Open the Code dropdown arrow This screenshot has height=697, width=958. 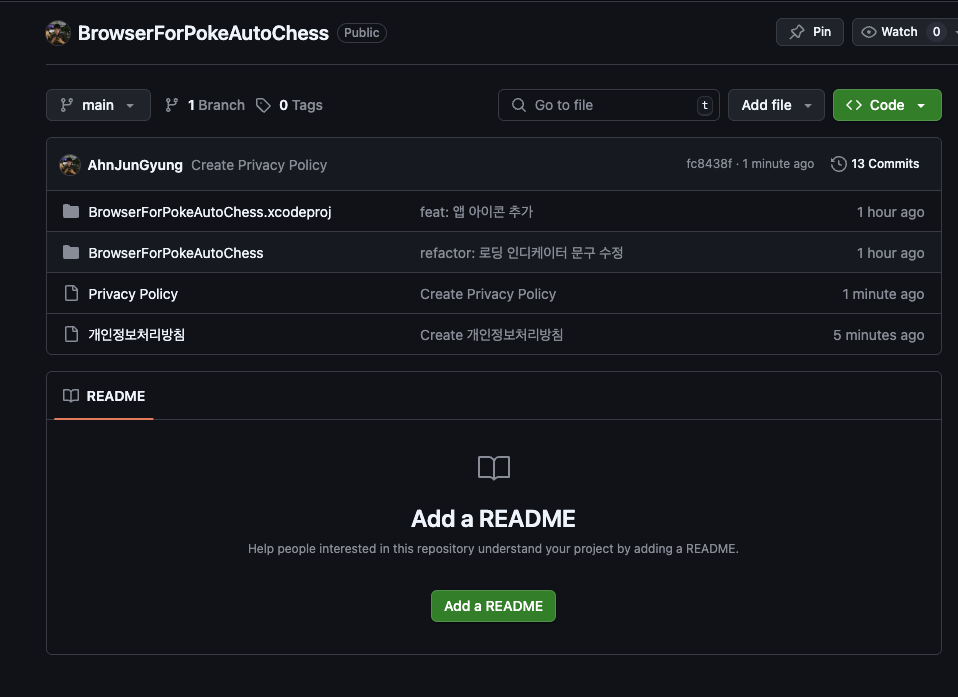click(x=921, y=106)
